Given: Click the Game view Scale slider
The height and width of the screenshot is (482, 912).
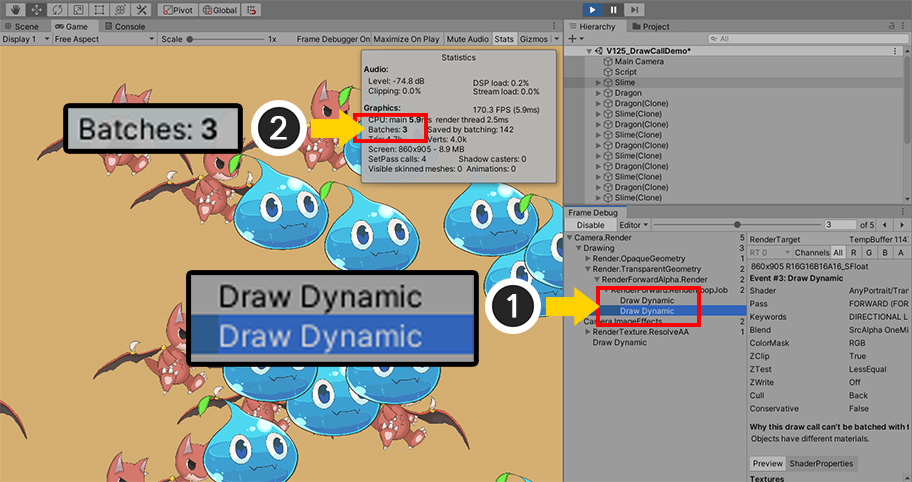Looking at the screenshot, I should [x=227, y=39].
